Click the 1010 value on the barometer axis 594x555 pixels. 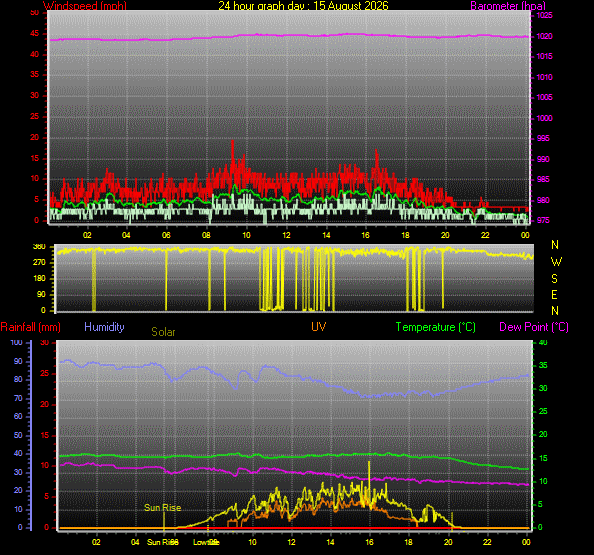(544, 77)
